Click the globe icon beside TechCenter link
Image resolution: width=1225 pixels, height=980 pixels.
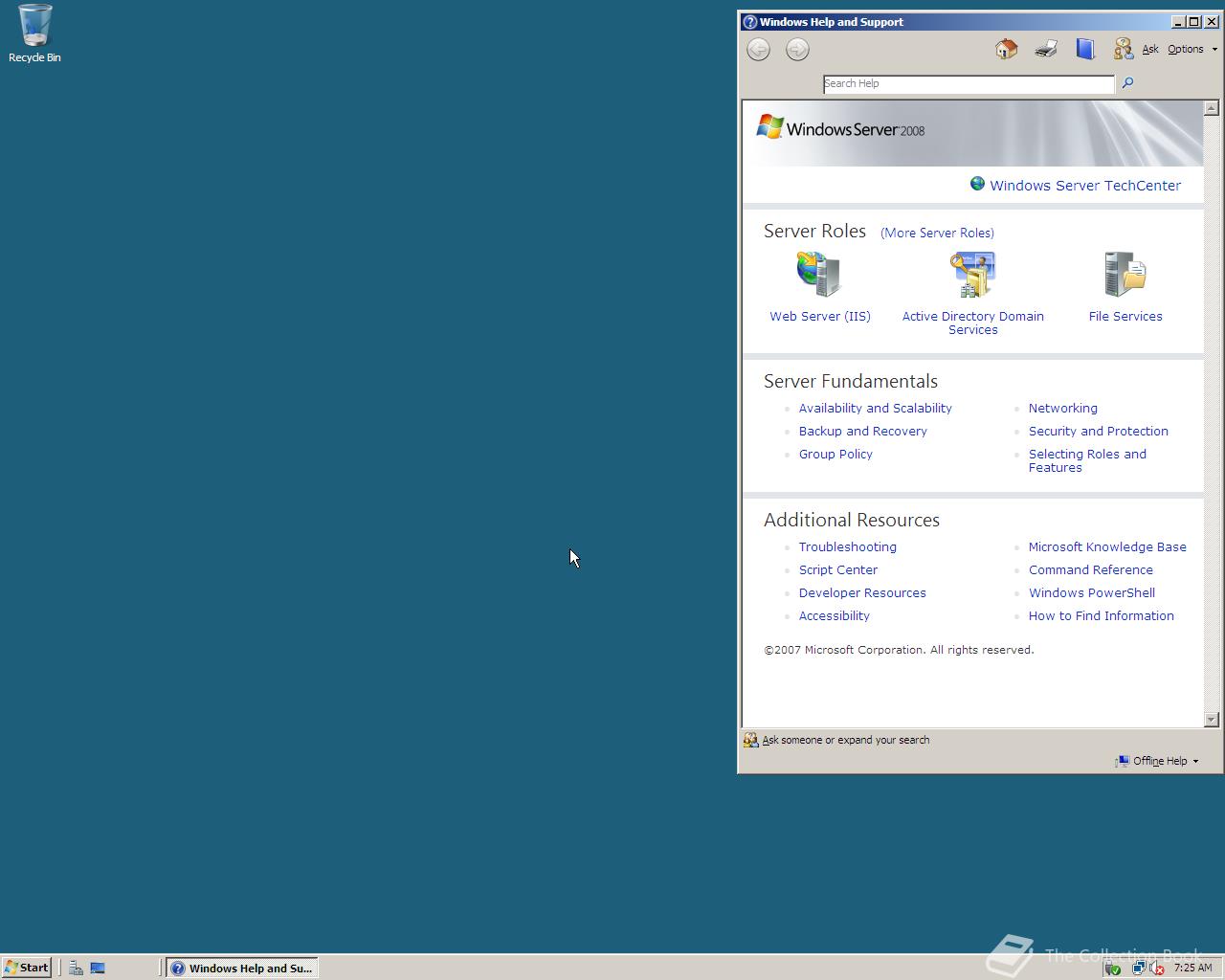coord(977,184)
